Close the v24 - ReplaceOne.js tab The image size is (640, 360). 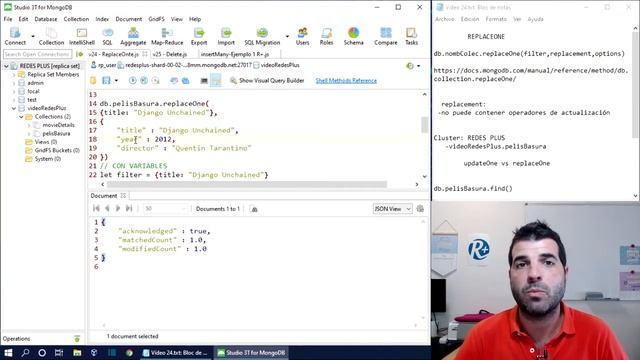145,54
